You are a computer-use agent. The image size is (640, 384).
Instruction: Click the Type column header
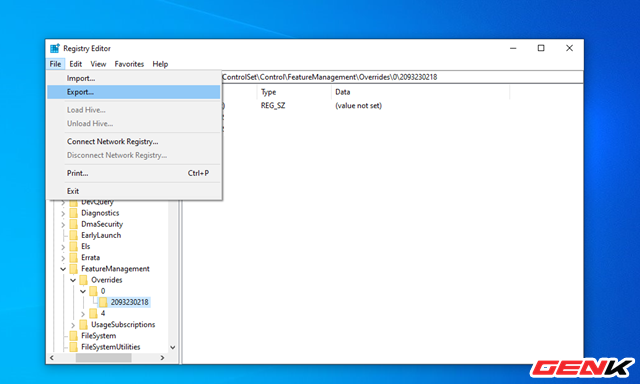coord(294,92)
